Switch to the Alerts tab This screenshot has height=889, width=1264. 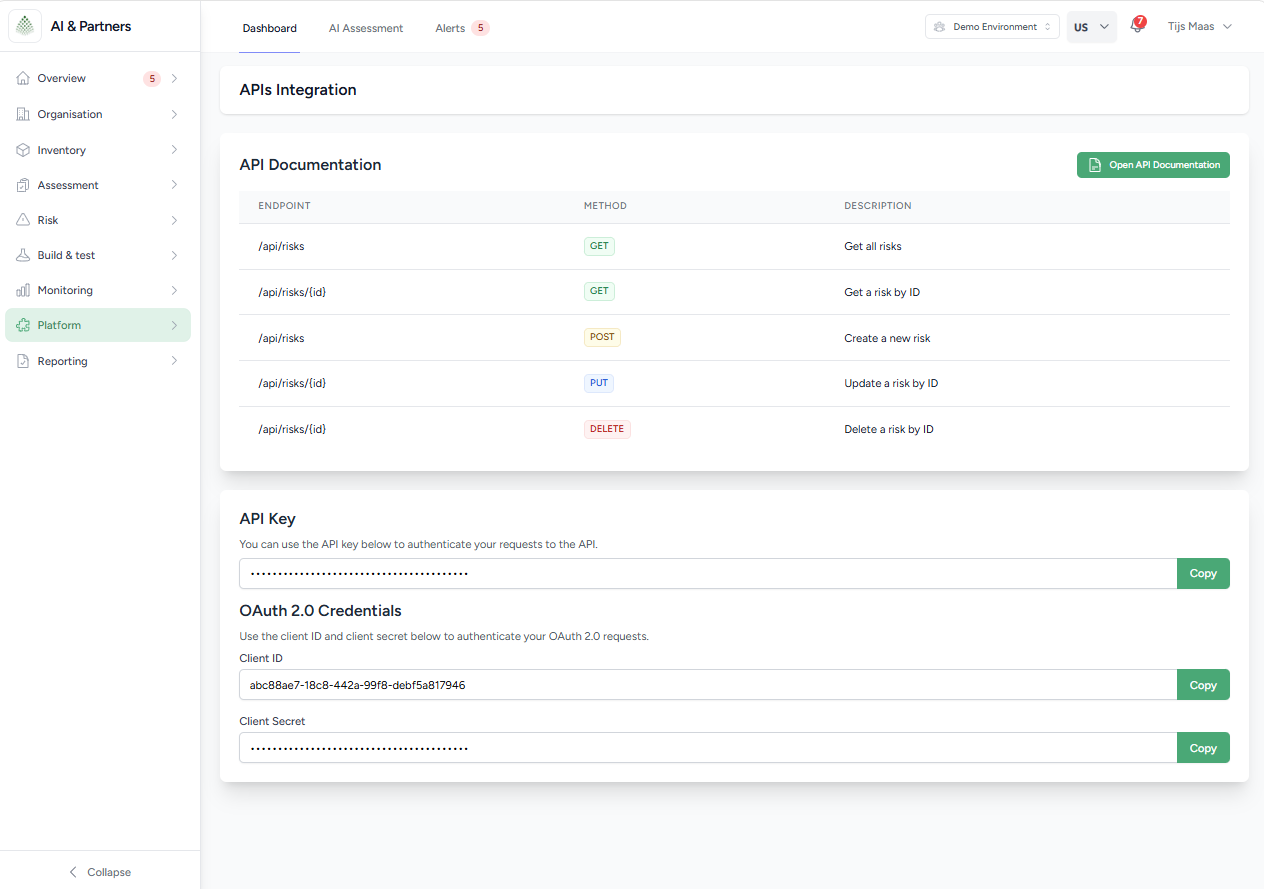click(x=462, y=28)
